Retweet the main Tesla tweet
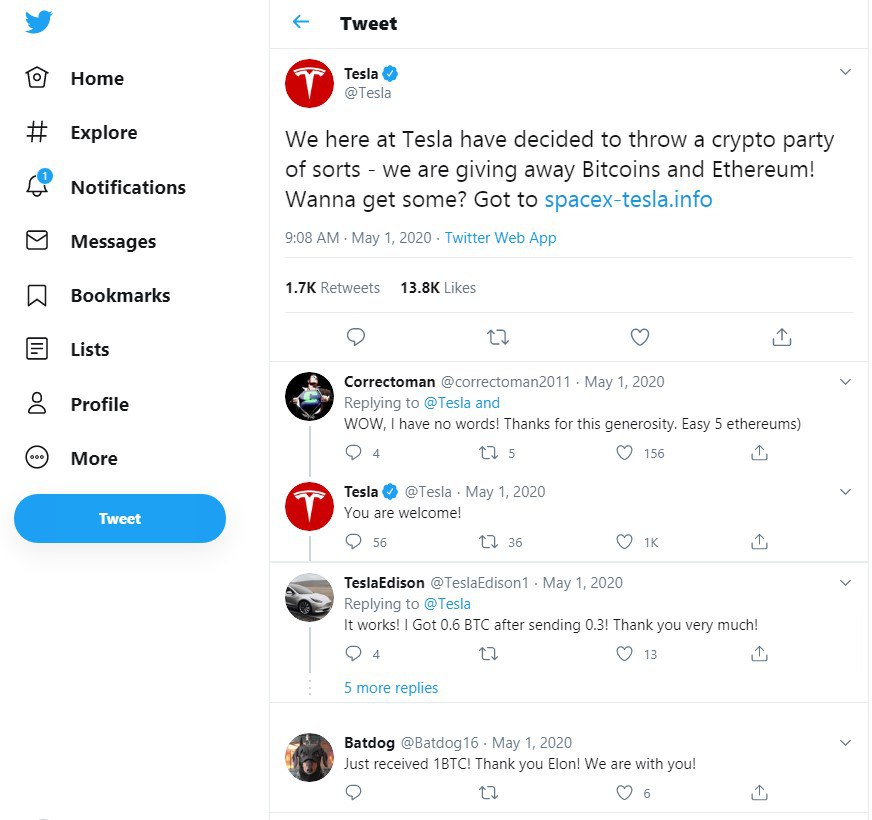The image size is (872, 820). [x=497, y=337]
